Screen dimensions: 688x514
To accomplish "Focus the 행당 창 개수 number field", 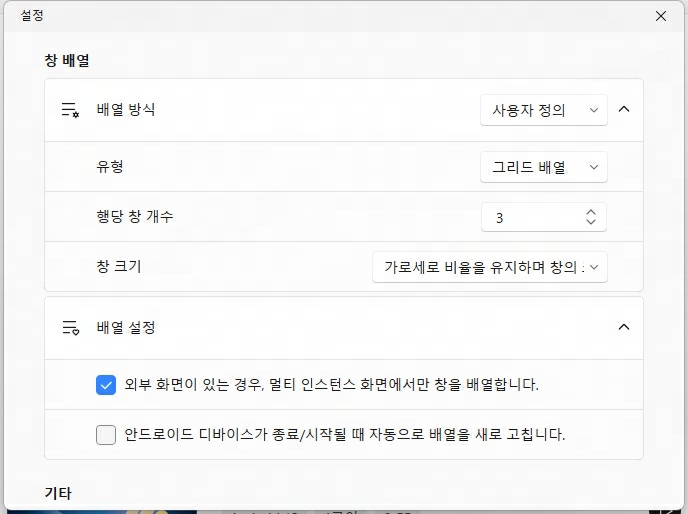I will [x=533, y=217].
